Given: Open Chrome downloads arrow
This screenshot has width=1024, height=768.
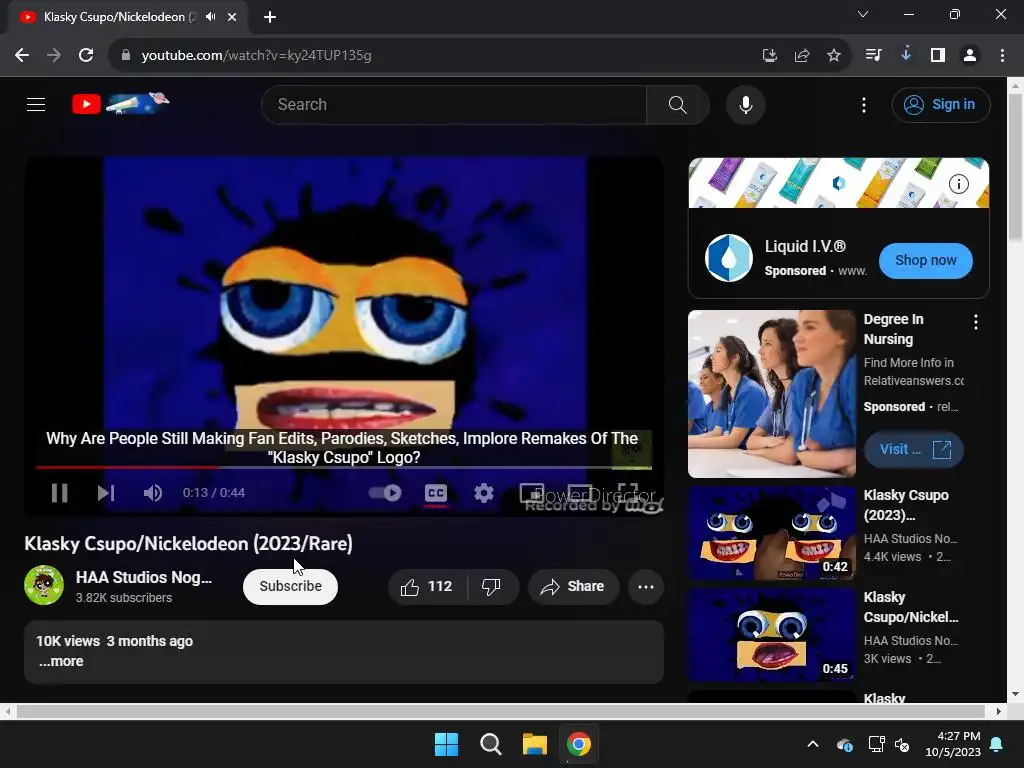Looking at the screenshot, I should tap(905, 54).
